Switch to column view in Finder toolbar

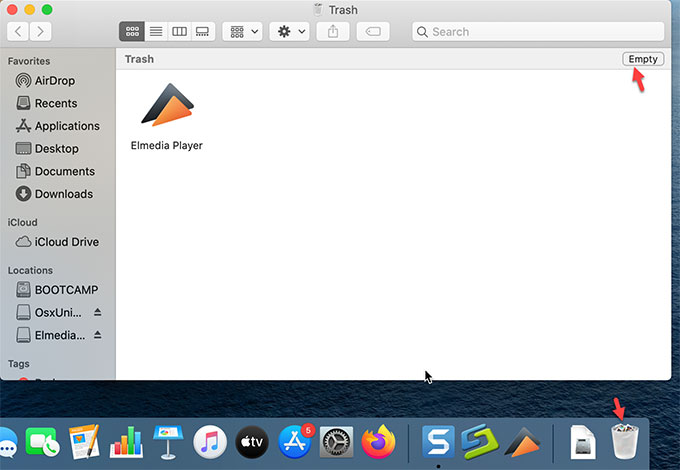(179, 32)
